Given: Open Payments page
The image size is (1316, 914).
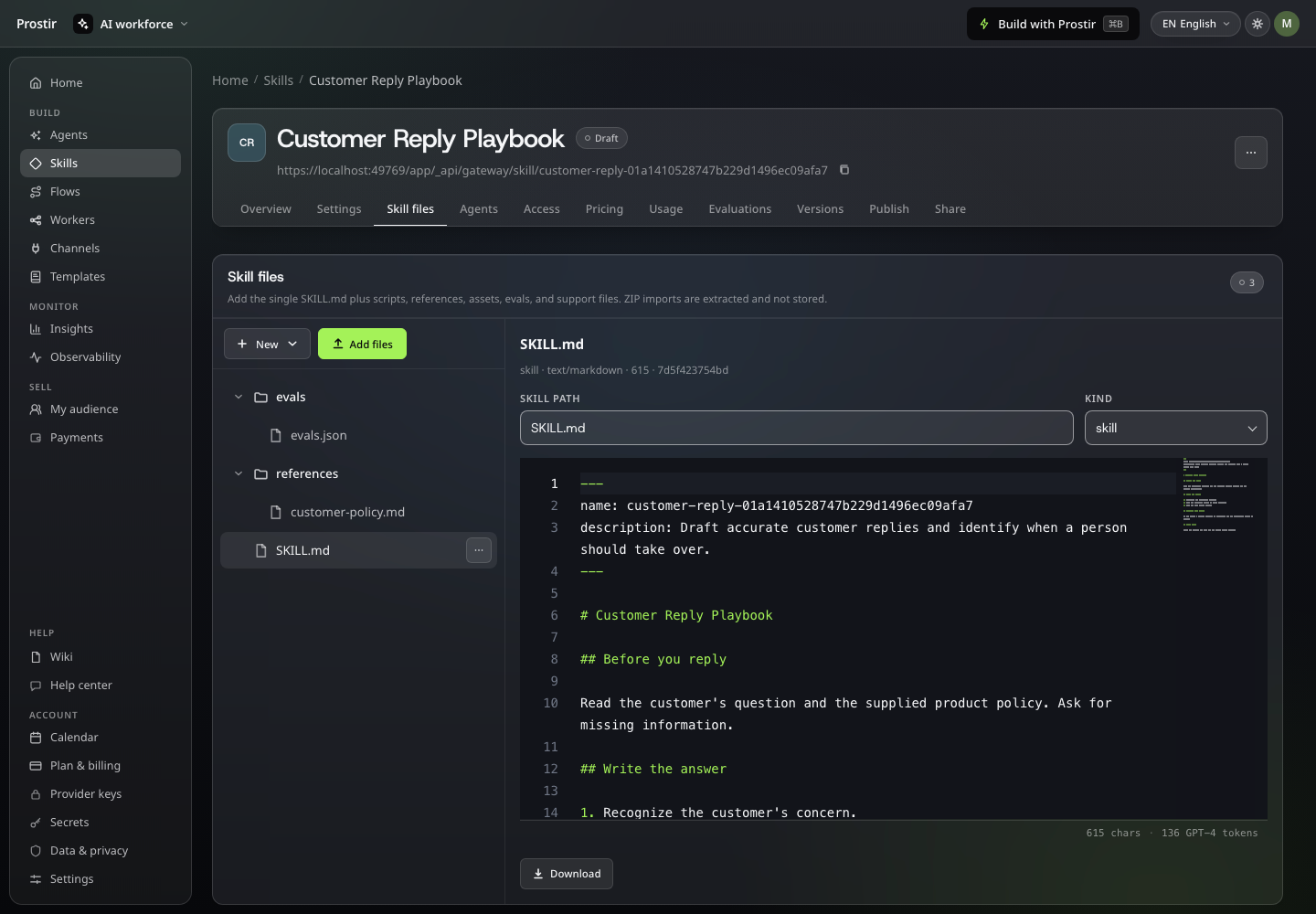Looking at the screenshot, I should [x=101, y=437].
